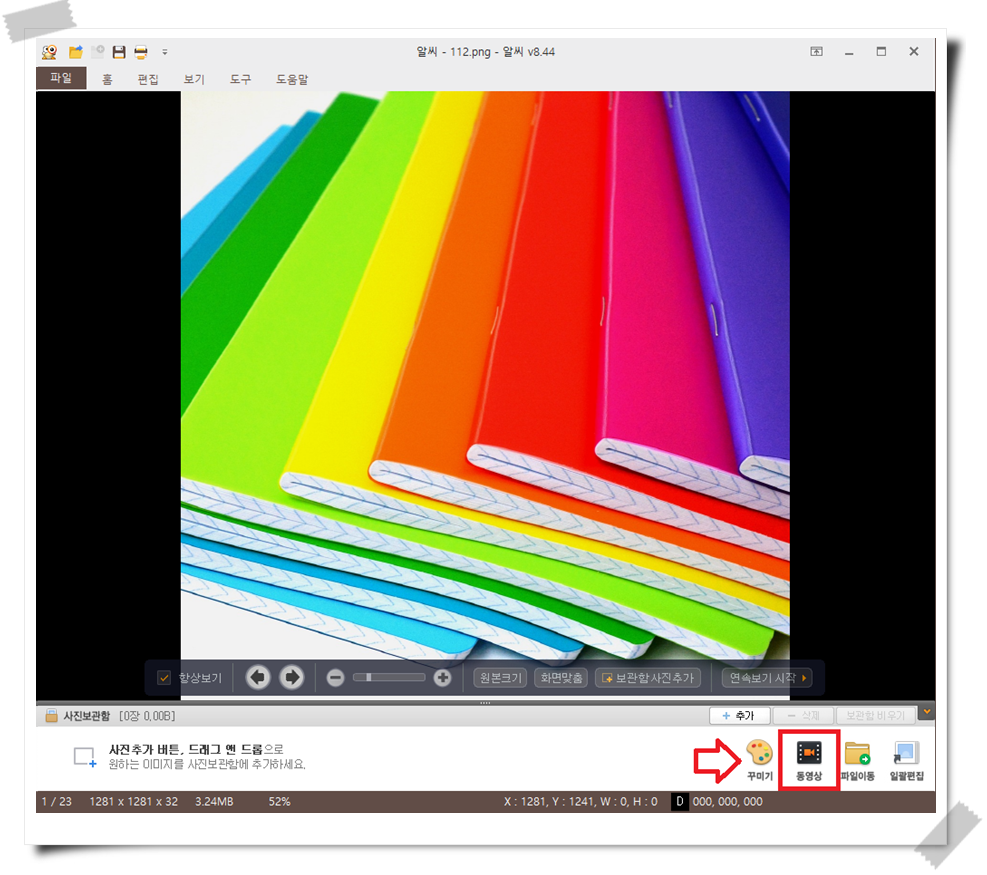
Task: Save the image with the floppy disk icon
Action: 119,52
